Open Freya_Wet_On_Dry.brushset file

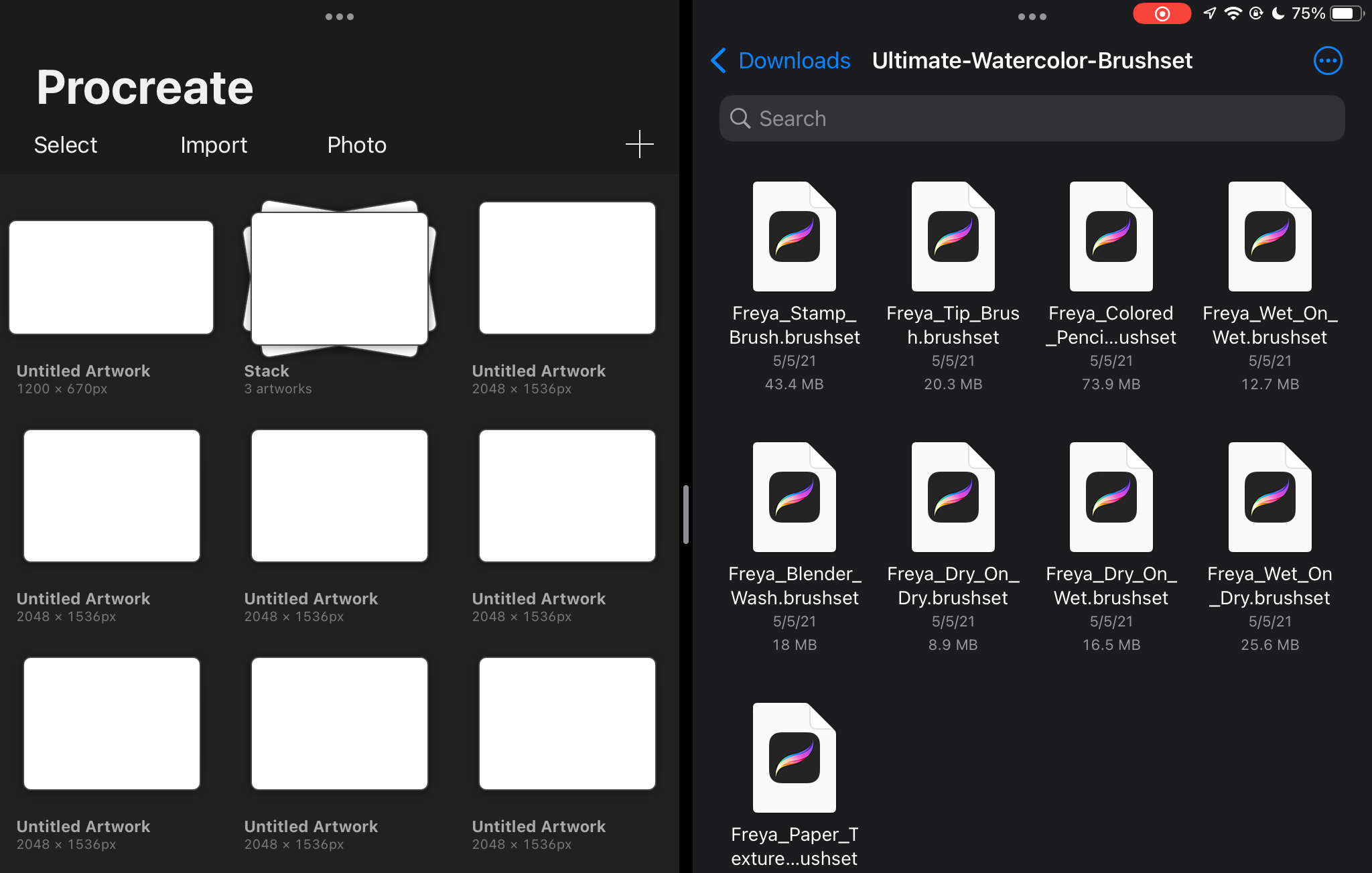(x=1270, y=497)
